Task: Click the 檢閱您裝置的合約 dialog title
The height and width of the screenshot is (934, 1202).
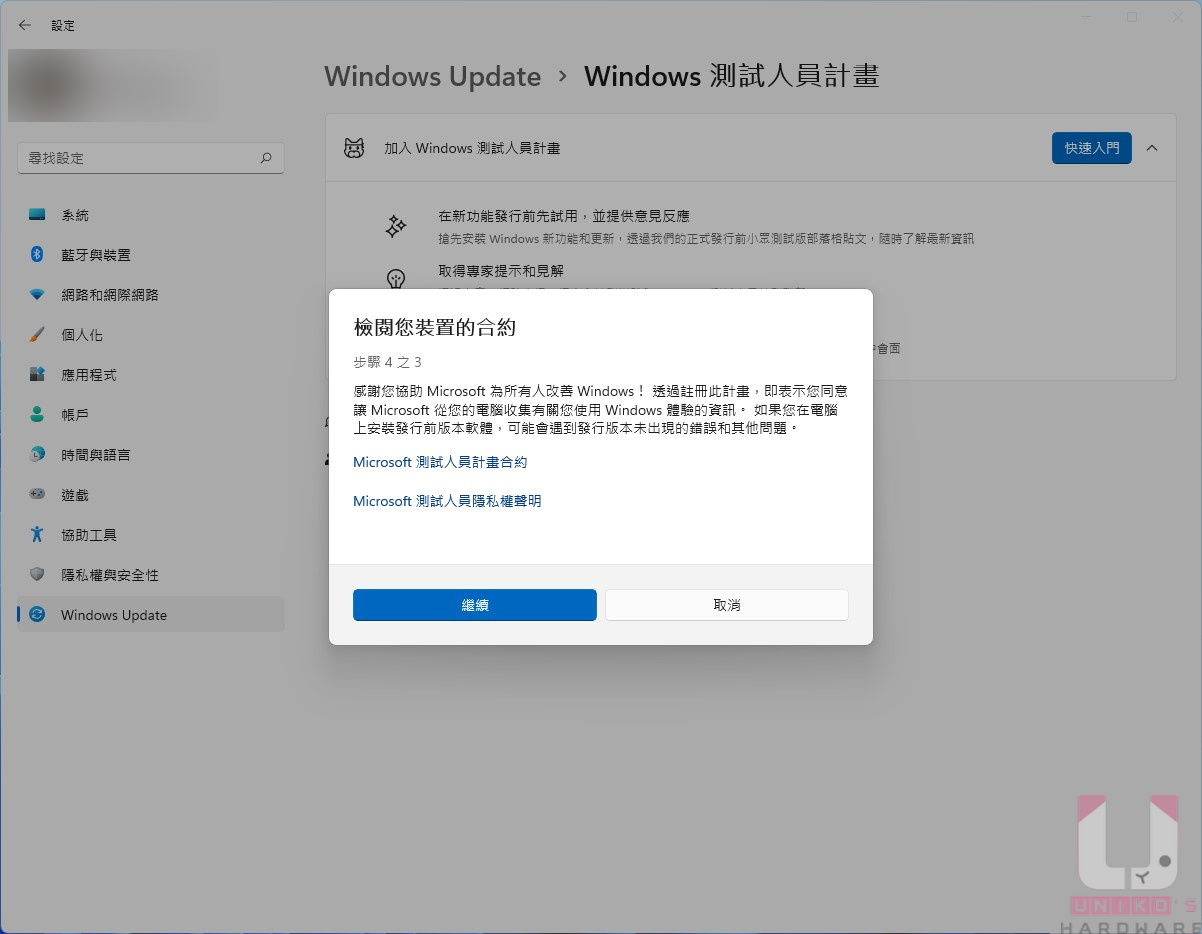Action: (x=435, y=327)
